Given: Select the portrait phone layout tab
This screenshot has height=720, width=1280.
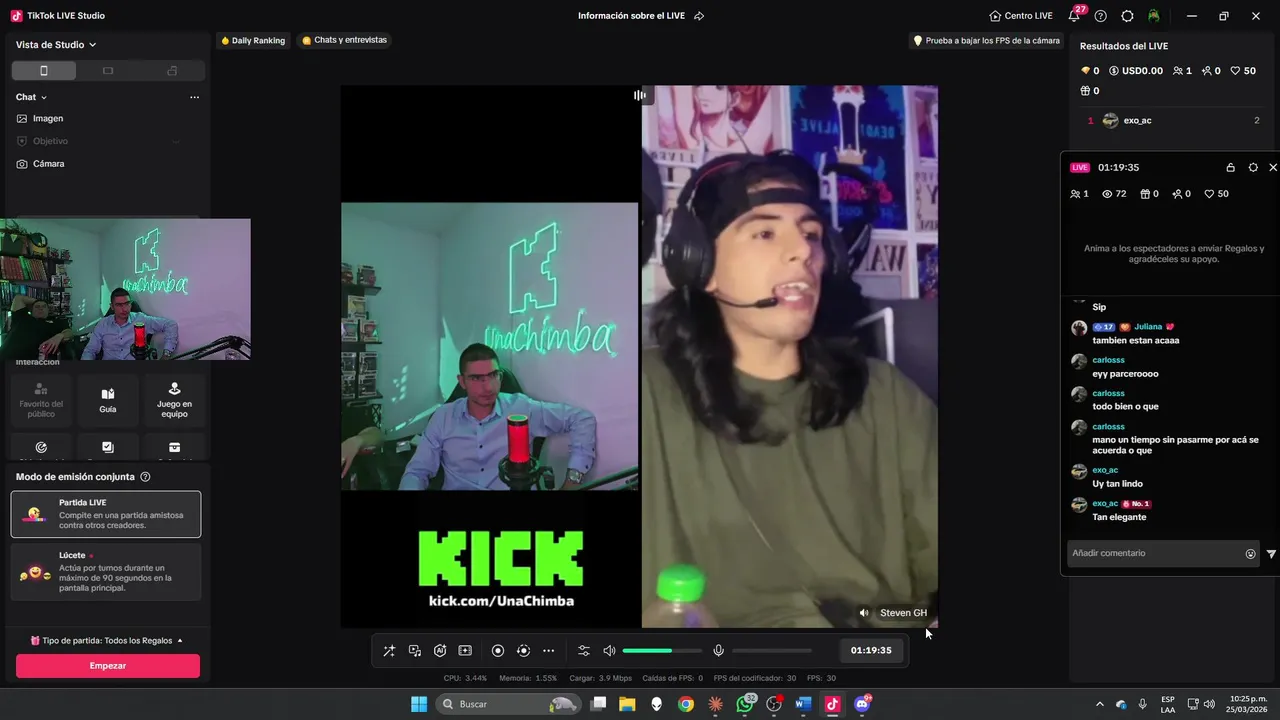Looking at the screenshot, I should pos(43,71).
